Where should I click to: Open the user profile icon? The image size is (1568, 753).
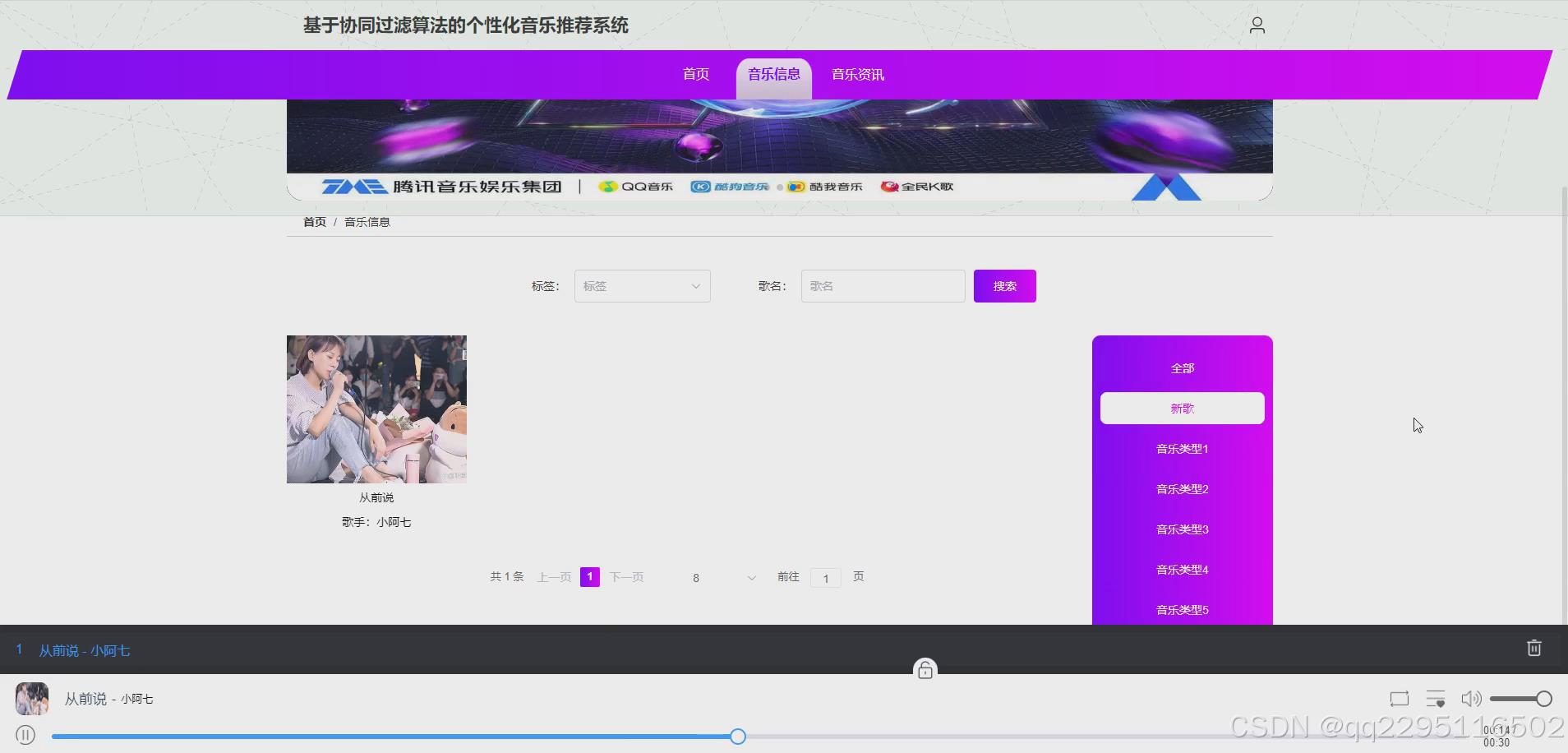(x=1257, y=25)
